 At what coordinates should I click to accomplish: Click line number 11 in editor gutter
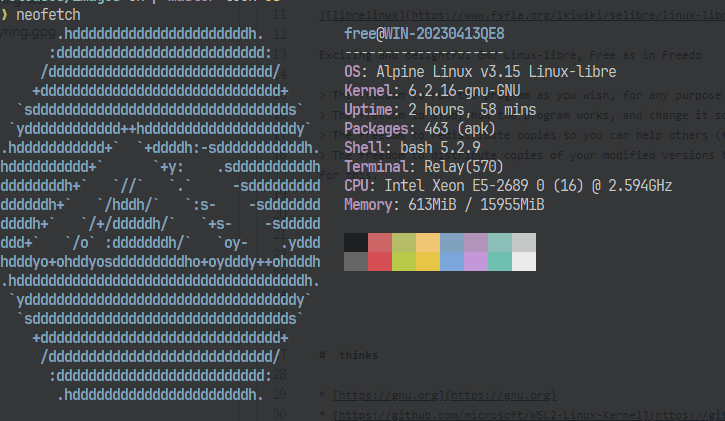pyautogui.click(x=280, y=14)
